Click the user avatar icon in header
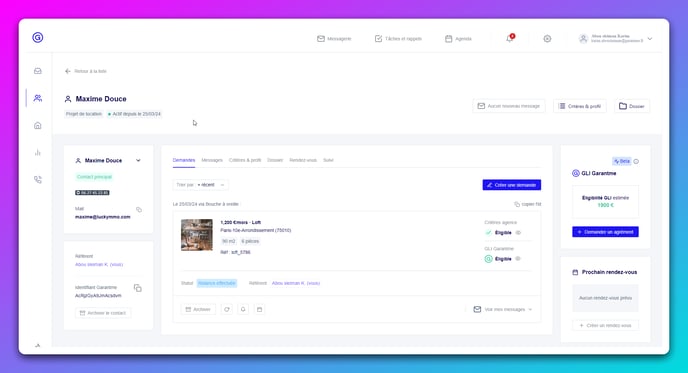688x373 pixels. point(583,39)
